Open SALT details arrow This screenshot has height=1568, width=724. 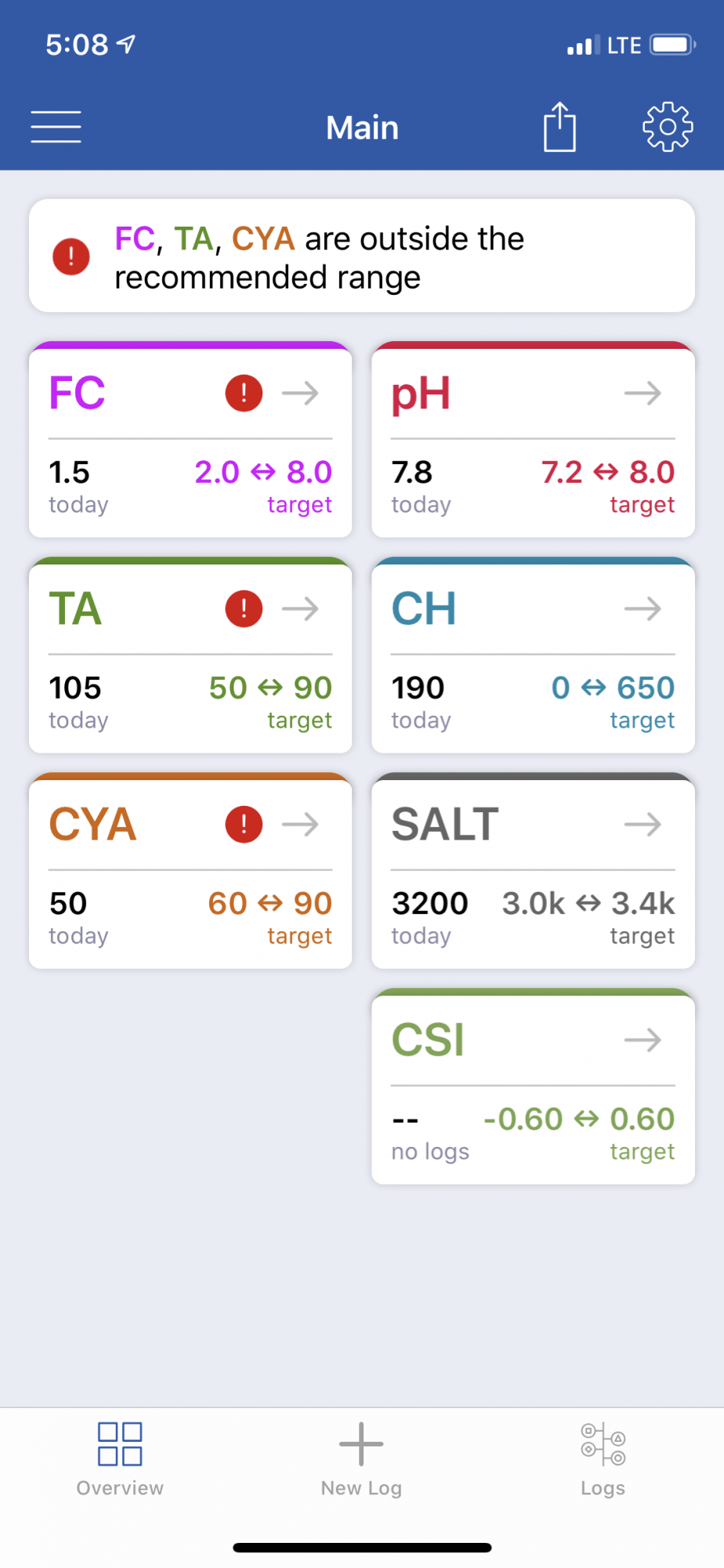tap(643, 824)
